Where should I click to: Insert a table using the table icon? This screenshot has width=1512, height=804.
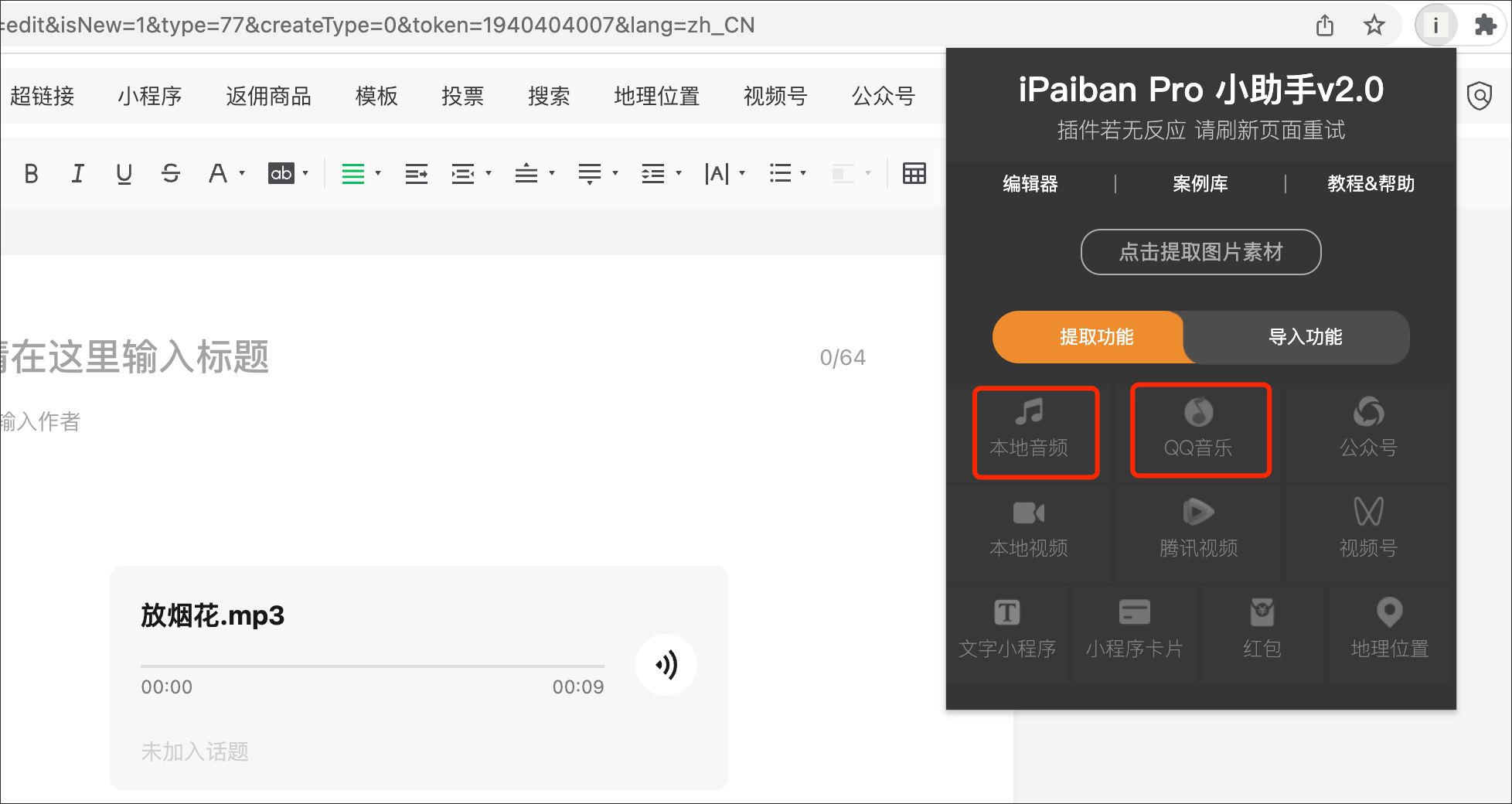pyautogui.click(x=914, y=174)
